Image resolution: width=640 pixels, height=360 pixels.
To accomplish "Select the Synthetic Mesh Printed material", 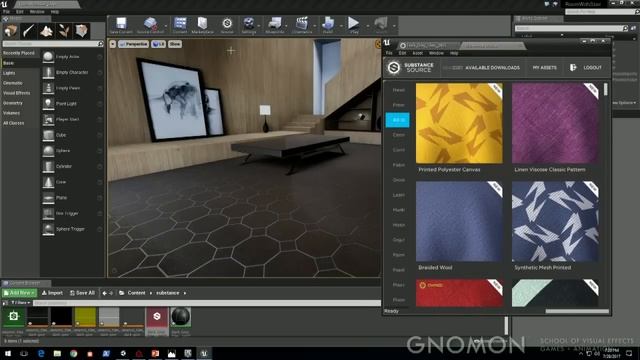I will click(x=555, y=222).
